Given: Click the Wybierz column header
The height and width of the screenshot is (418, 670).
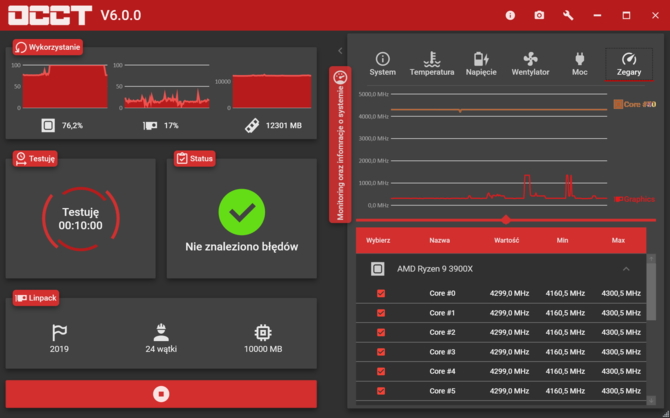Looking at the screenshot, I should pos(378,240).
